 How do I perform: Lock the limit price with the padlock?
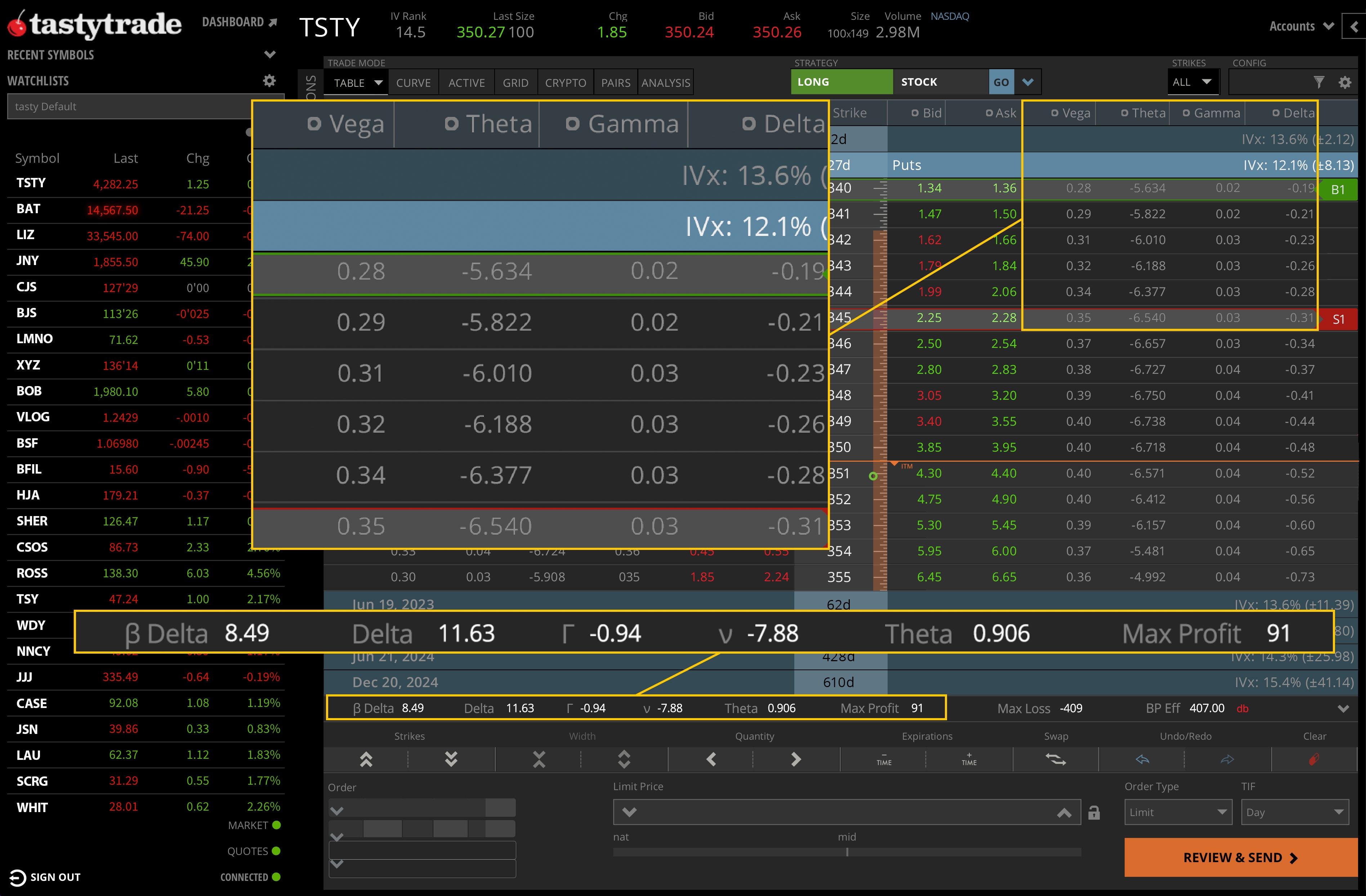pos(1093,812)
